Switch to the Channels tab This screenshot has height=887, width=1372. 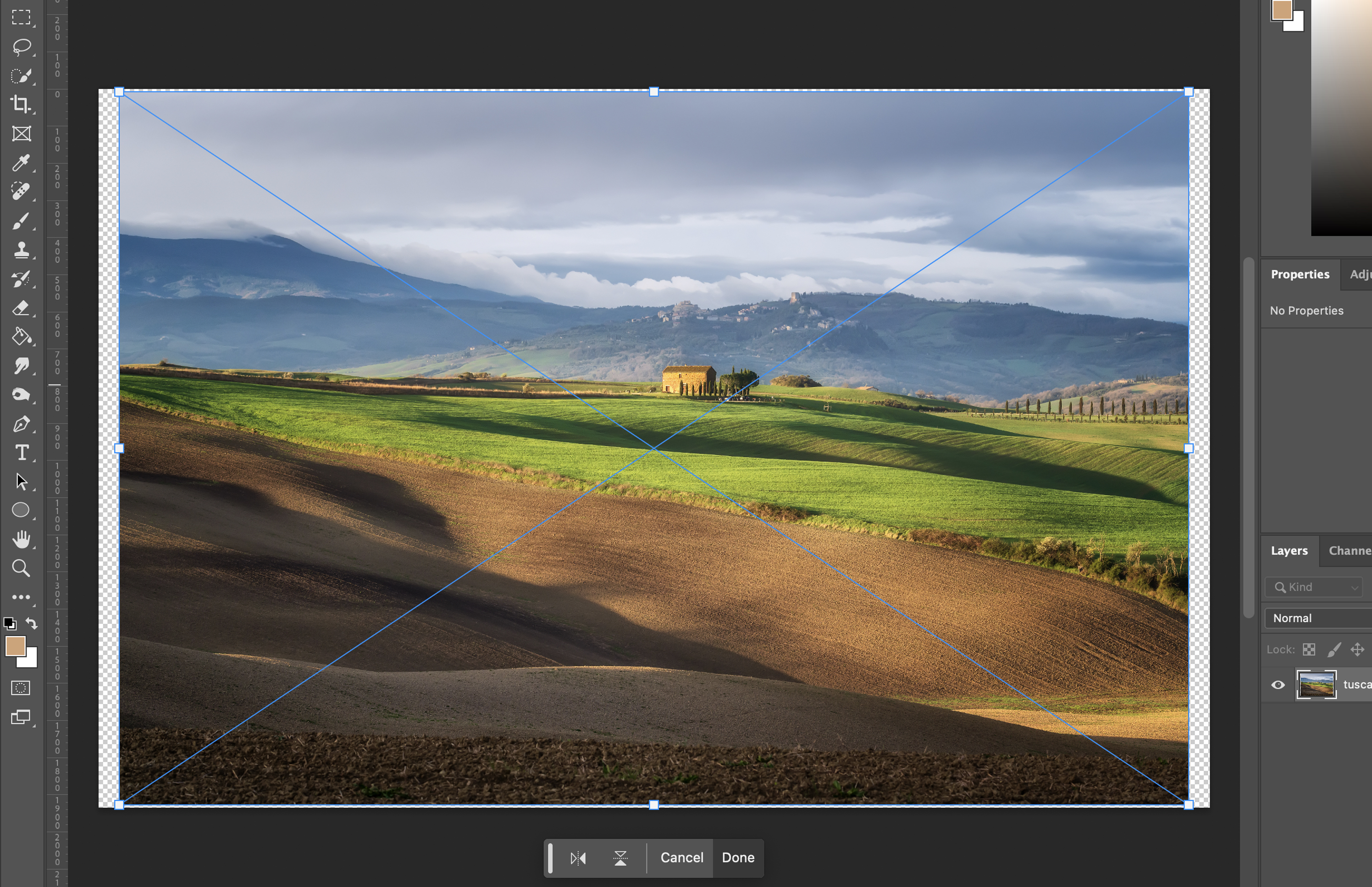pos(1349,551)
